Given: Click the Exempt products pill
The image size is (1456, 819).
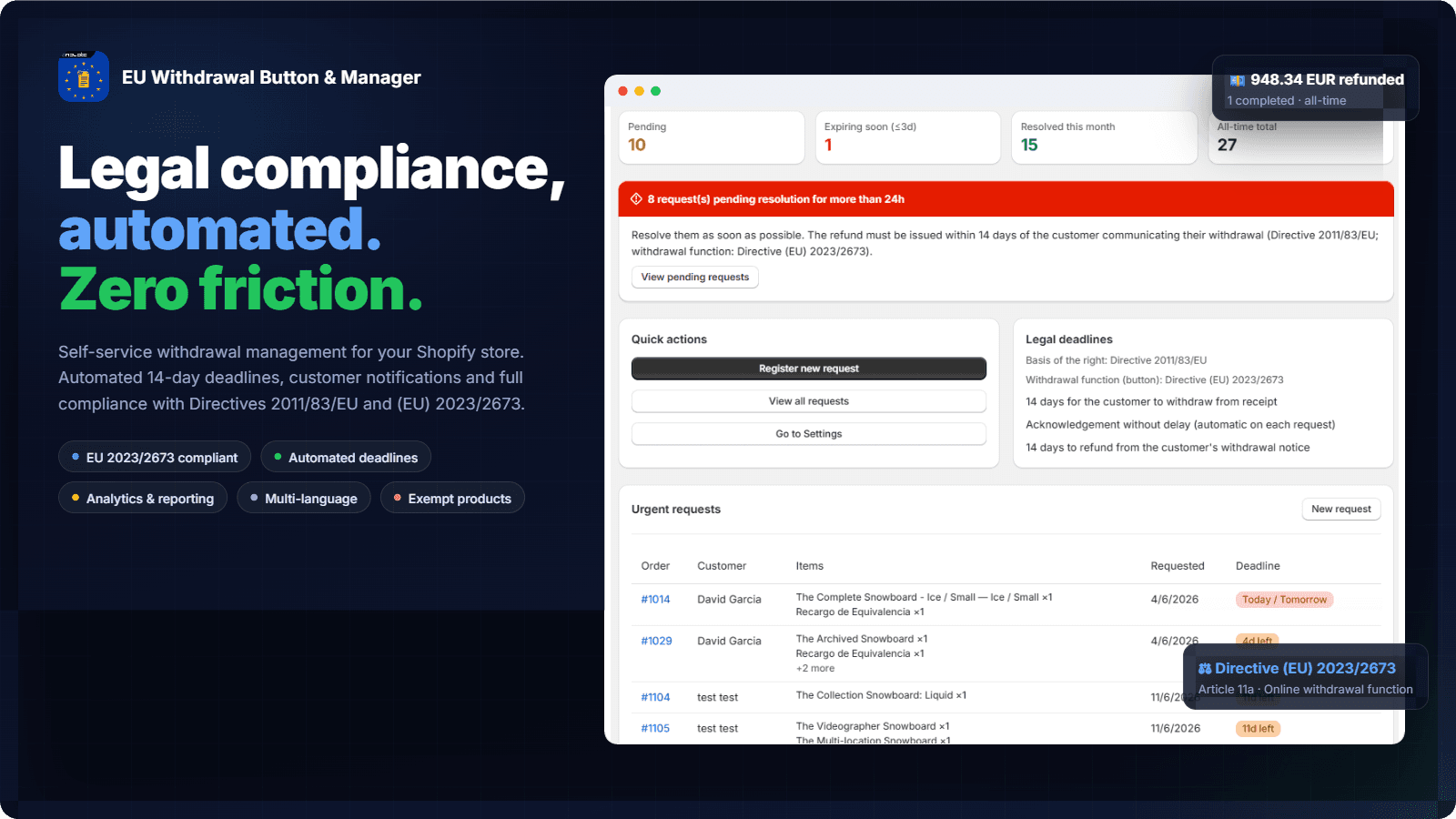Looking at the screenshot, I should click(x=452, y=499).
